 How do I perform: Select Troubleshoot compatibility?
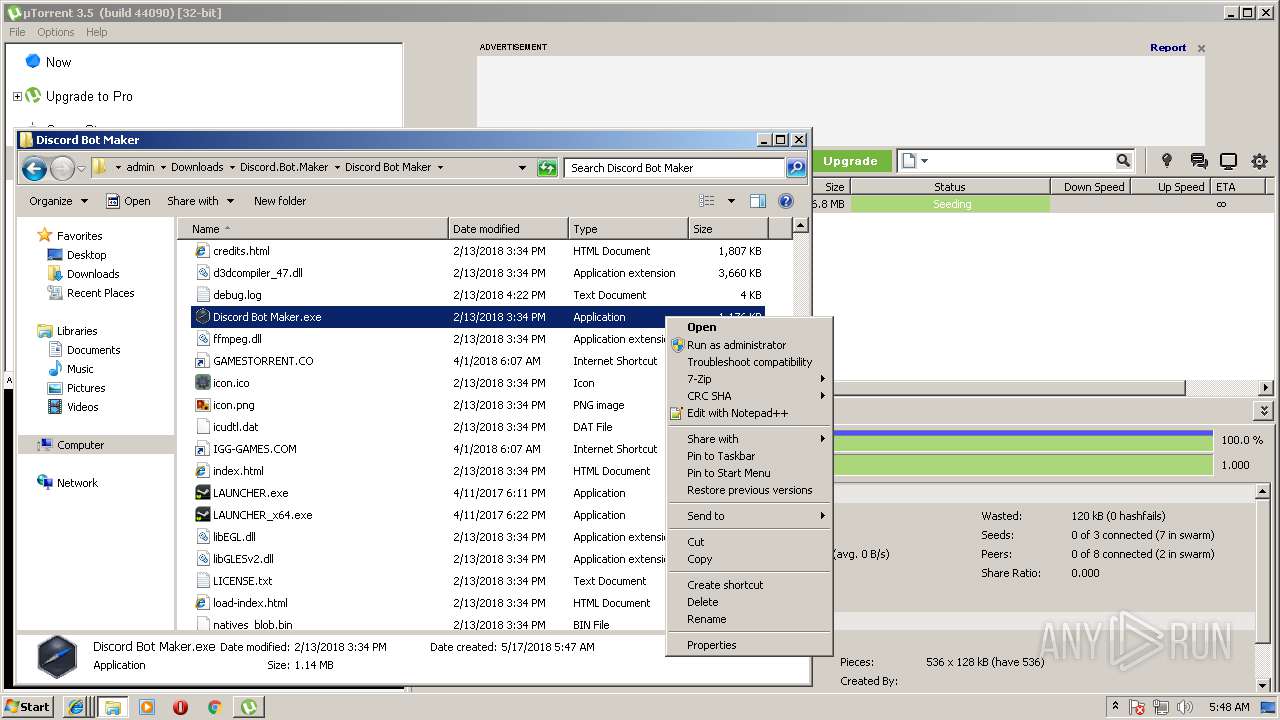750,362
